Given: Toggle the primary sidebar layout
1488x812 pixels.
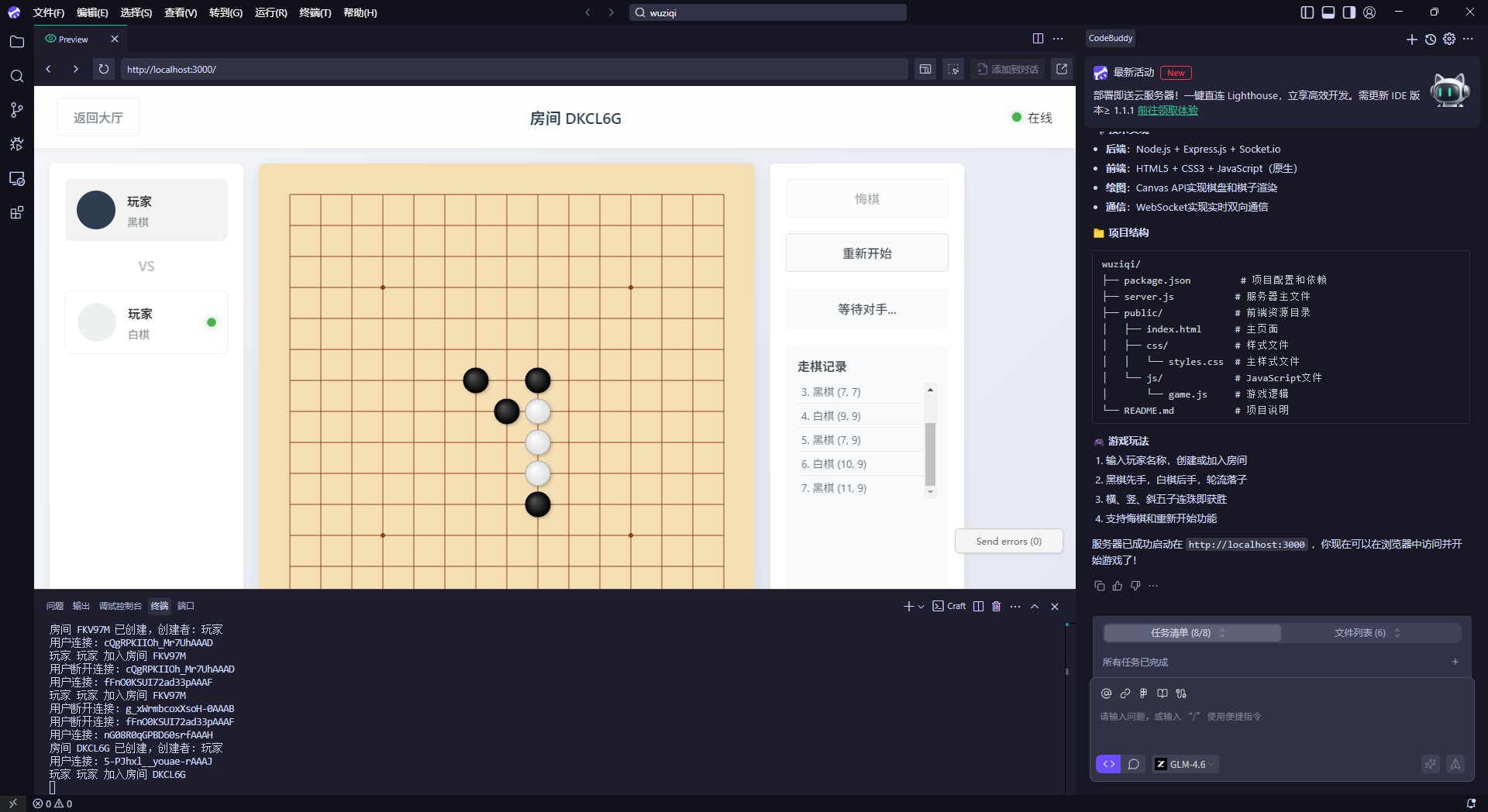Looking at the screenshot, I should tap(1307, 12).
